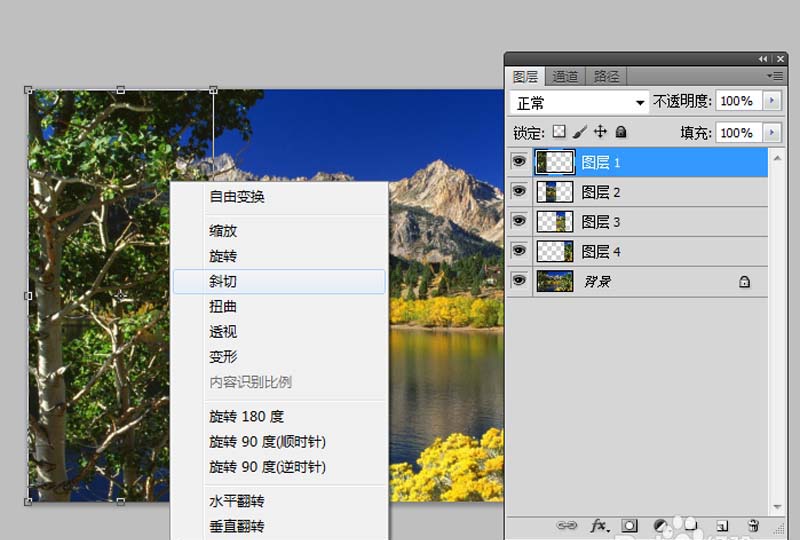Hide 图层 3 using its eye icon
Viewport: 800px width, 540px height.
coord(519,221)
